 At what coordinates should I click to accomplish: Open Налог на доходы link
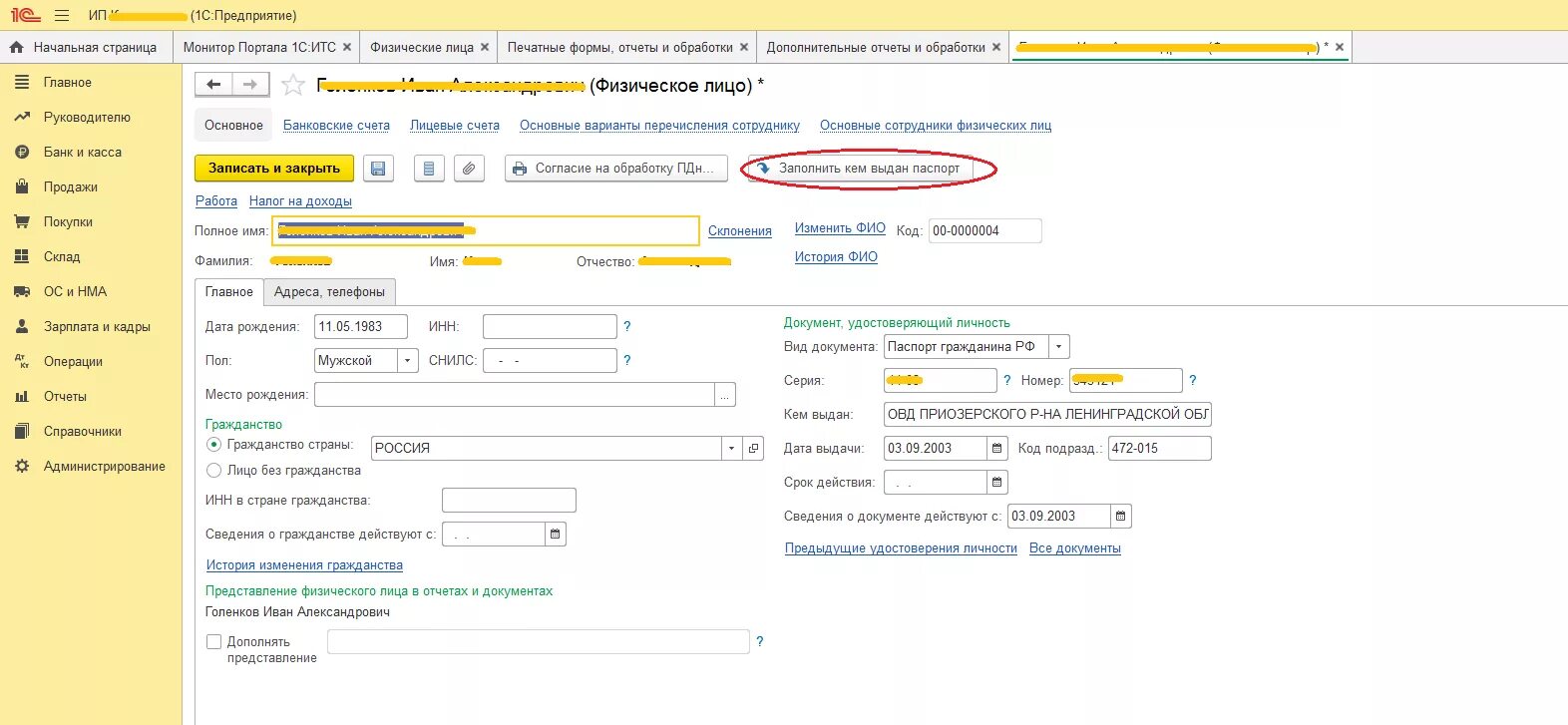[300, 200]
